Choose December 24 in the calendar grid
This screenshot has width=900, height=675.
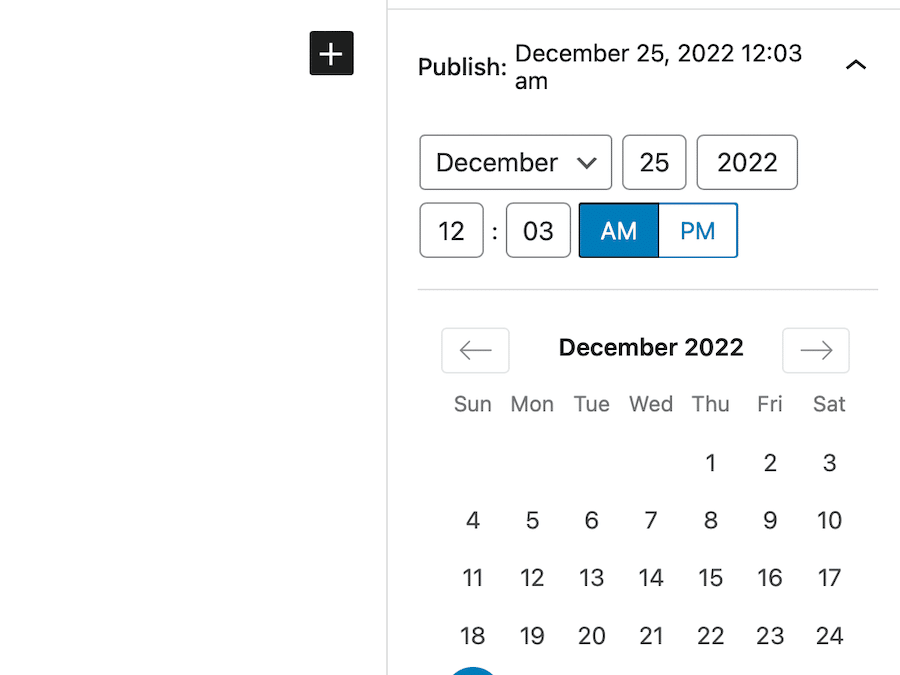pyautogui.click(x=829, y=636)
